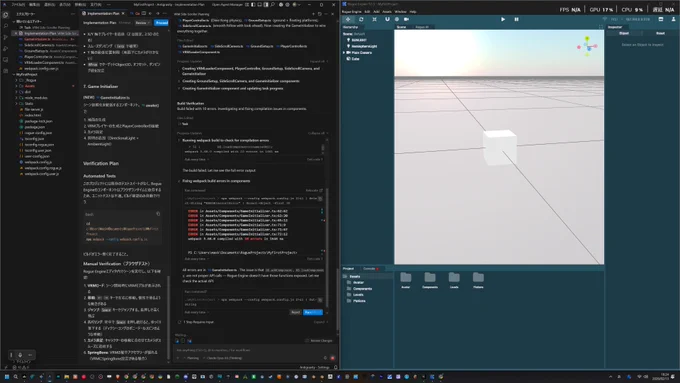
Task: Start the scene with the play button
Action: pyautogui.click(x=503, y=19)
